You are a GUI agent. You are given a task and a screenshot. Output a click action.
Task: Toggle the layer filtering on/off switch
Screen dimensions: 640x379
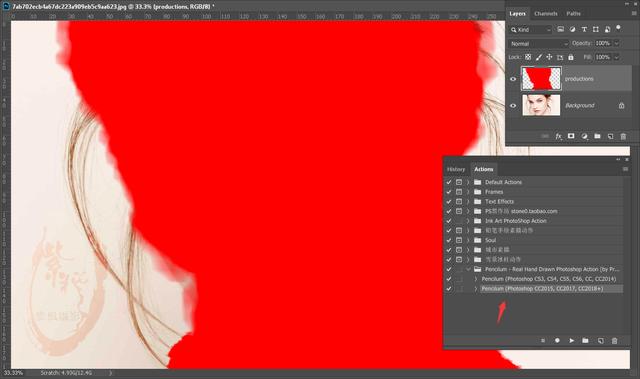pyautogui.click(x=618, y=28)
